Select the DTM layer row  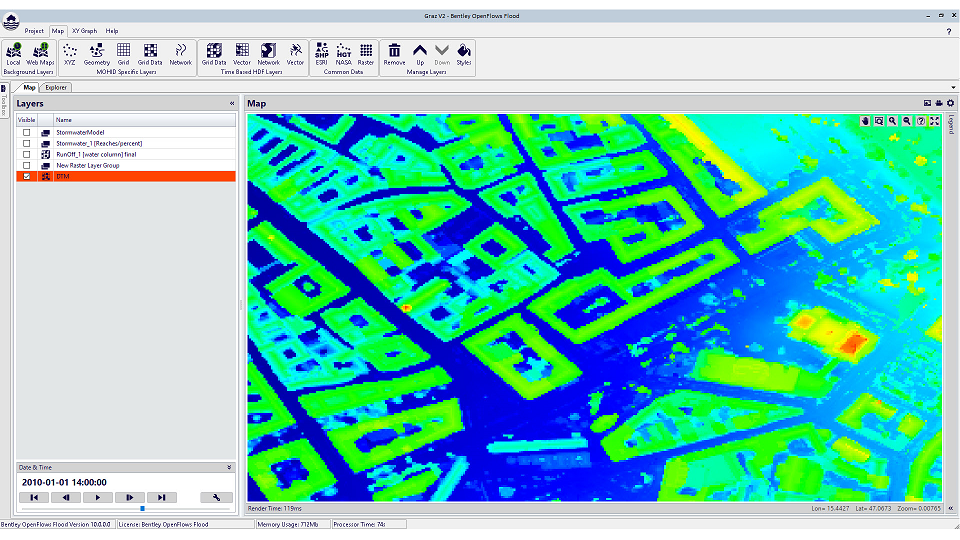click(126, 176)
